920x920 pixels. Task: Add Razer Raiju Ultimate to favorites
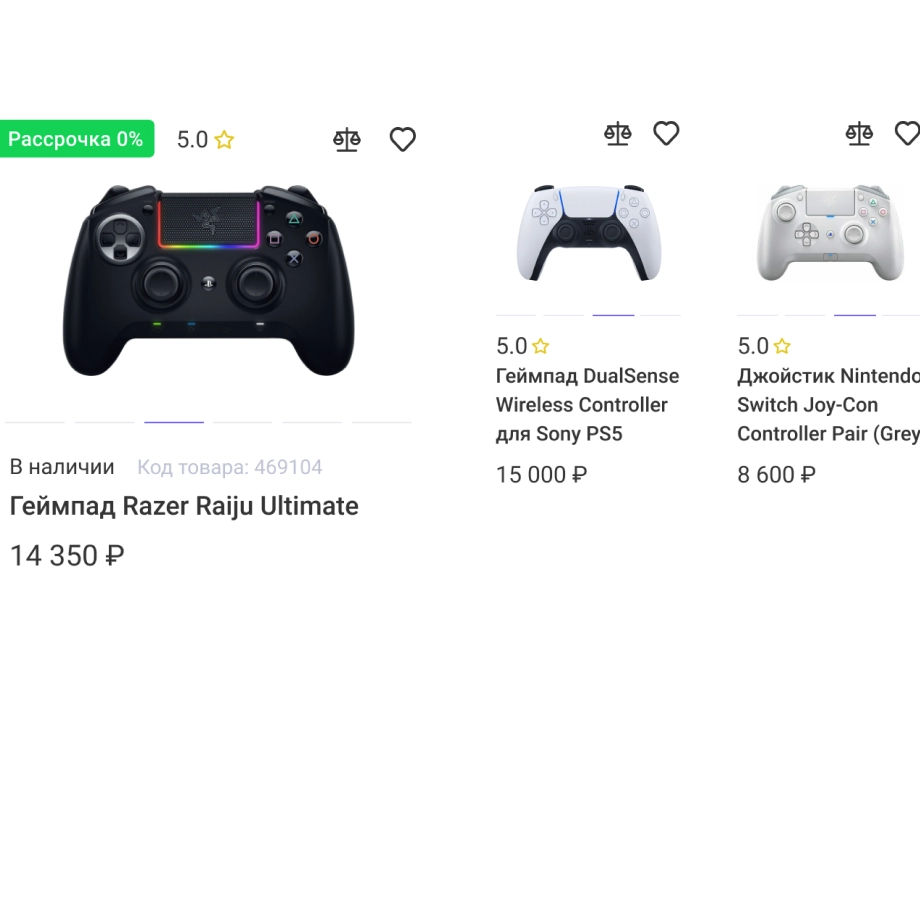(402, 140)
